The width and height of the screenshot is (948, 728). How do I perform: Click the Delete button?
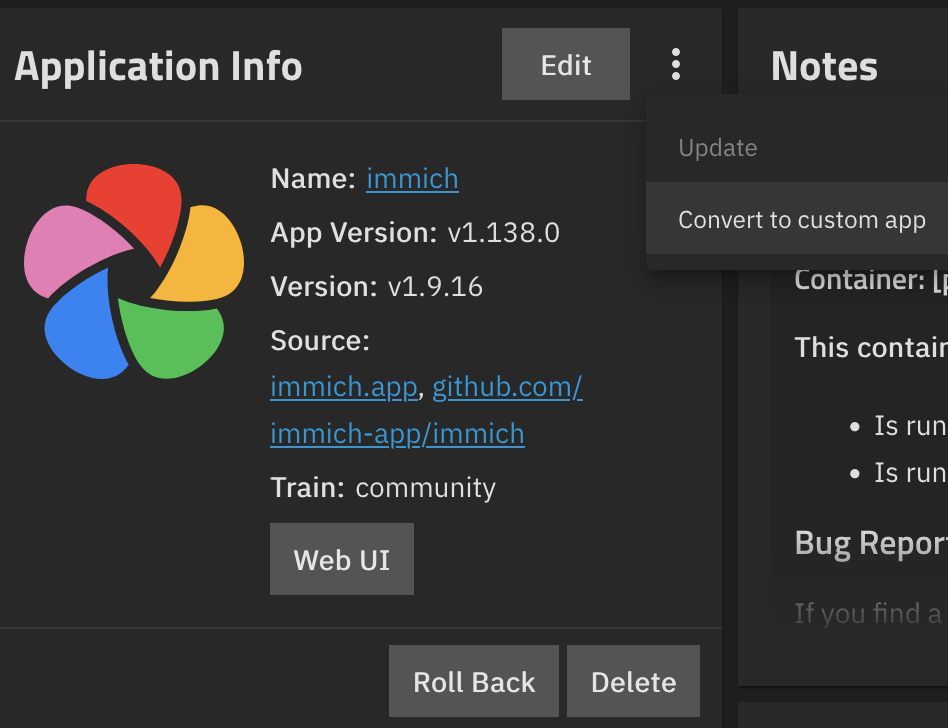click(x=634, y=681)
